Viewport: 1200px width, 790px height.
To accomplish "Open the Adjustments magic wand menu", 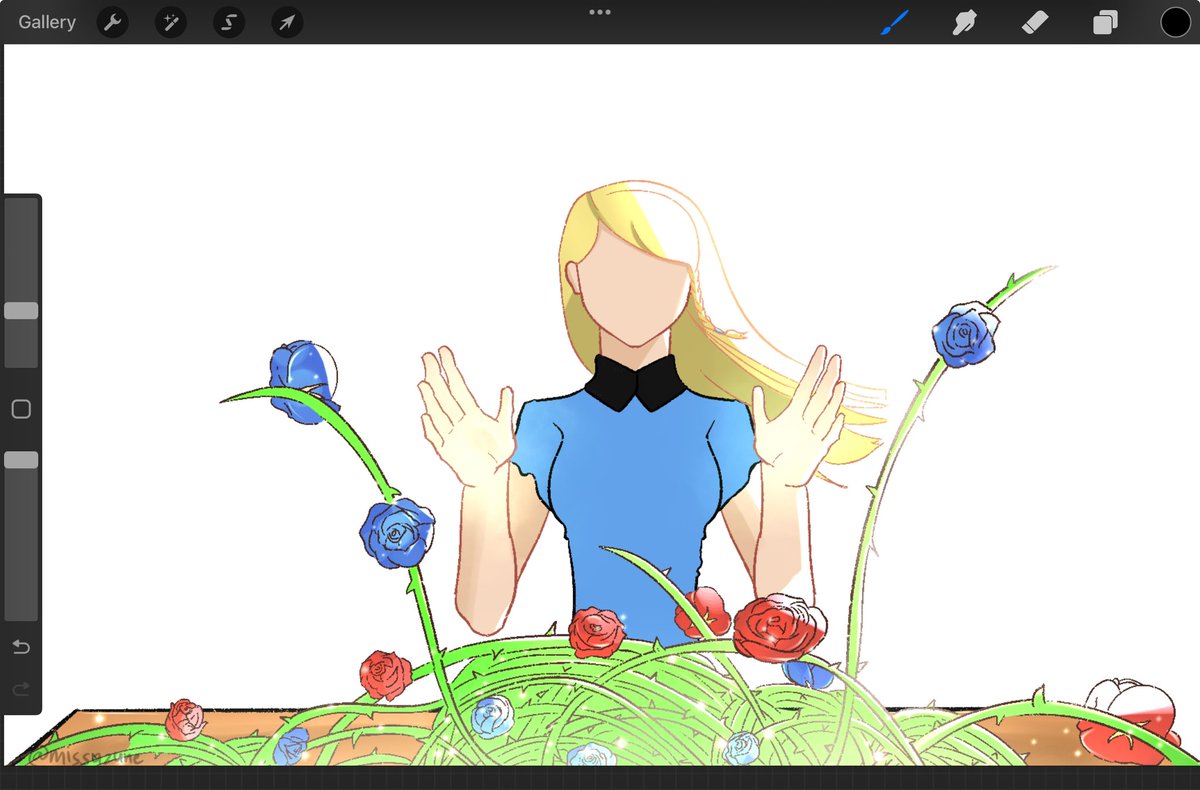I will [170, 22].
